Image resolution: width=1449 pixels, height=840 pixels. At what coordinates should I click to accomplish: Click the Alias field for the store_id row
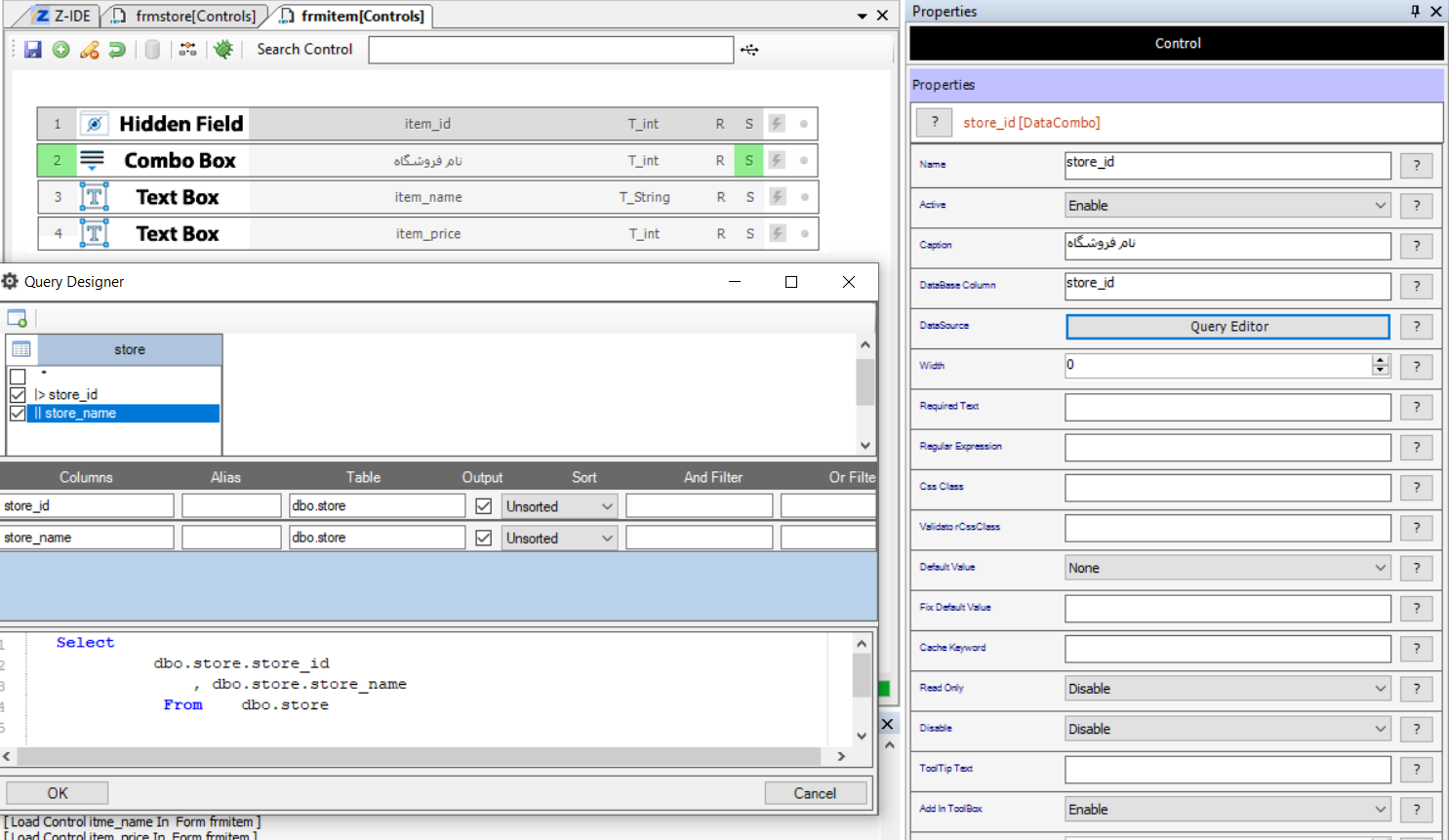(231, 505)
